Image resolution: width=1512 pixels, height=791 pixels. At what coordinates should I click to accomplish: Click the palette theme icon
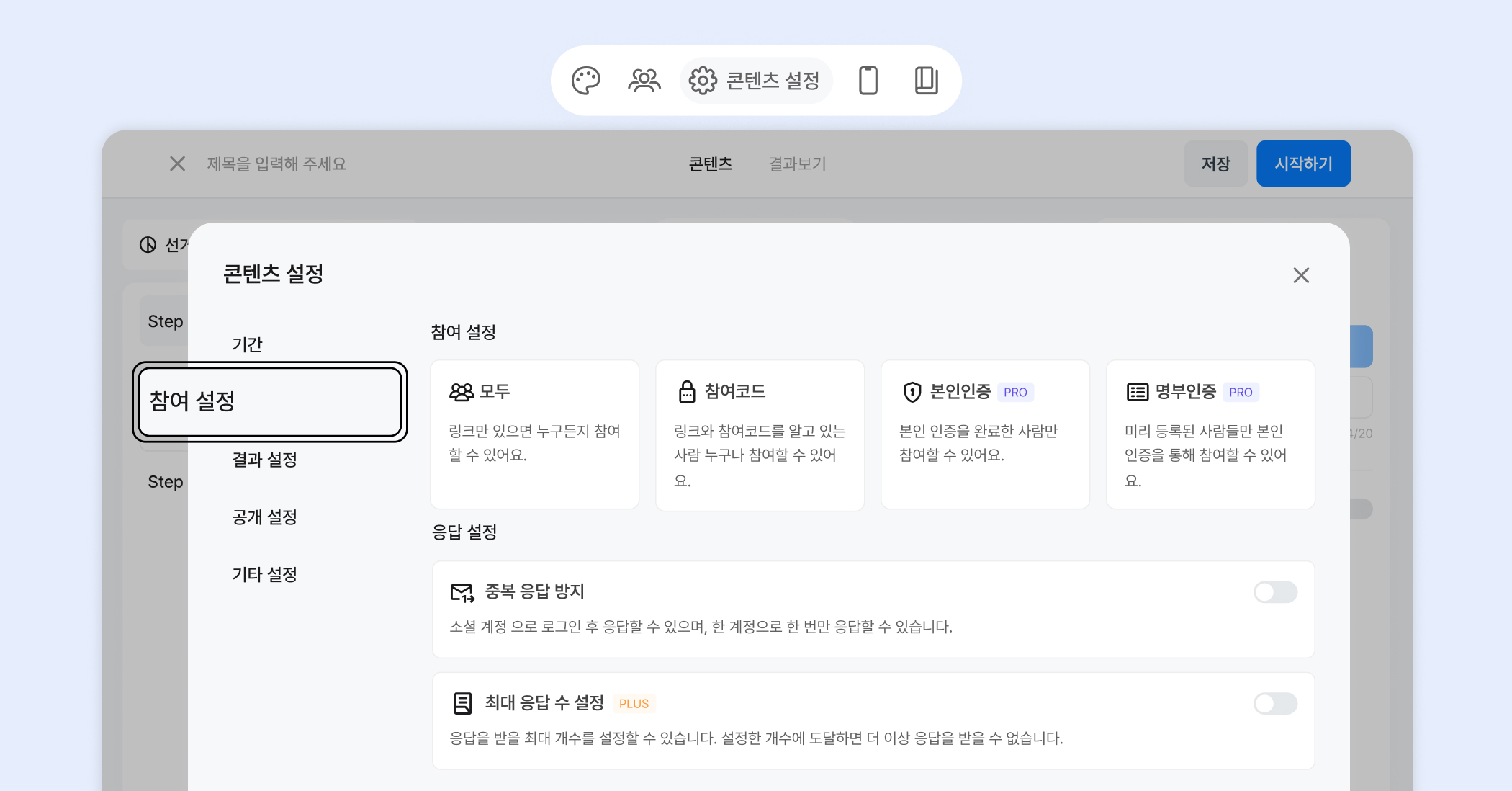(585, 81)
